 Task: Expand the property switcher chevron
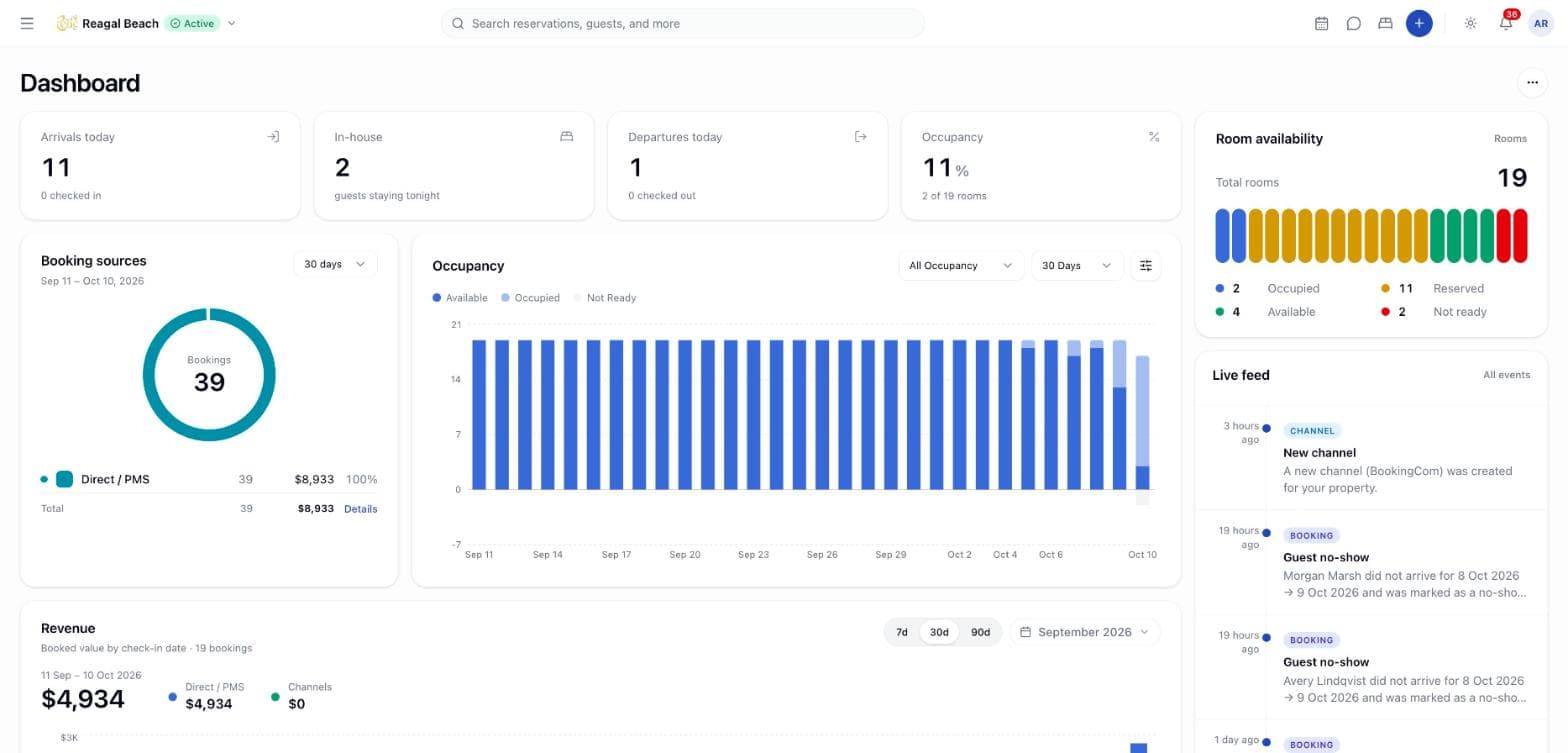coord(232,23)
